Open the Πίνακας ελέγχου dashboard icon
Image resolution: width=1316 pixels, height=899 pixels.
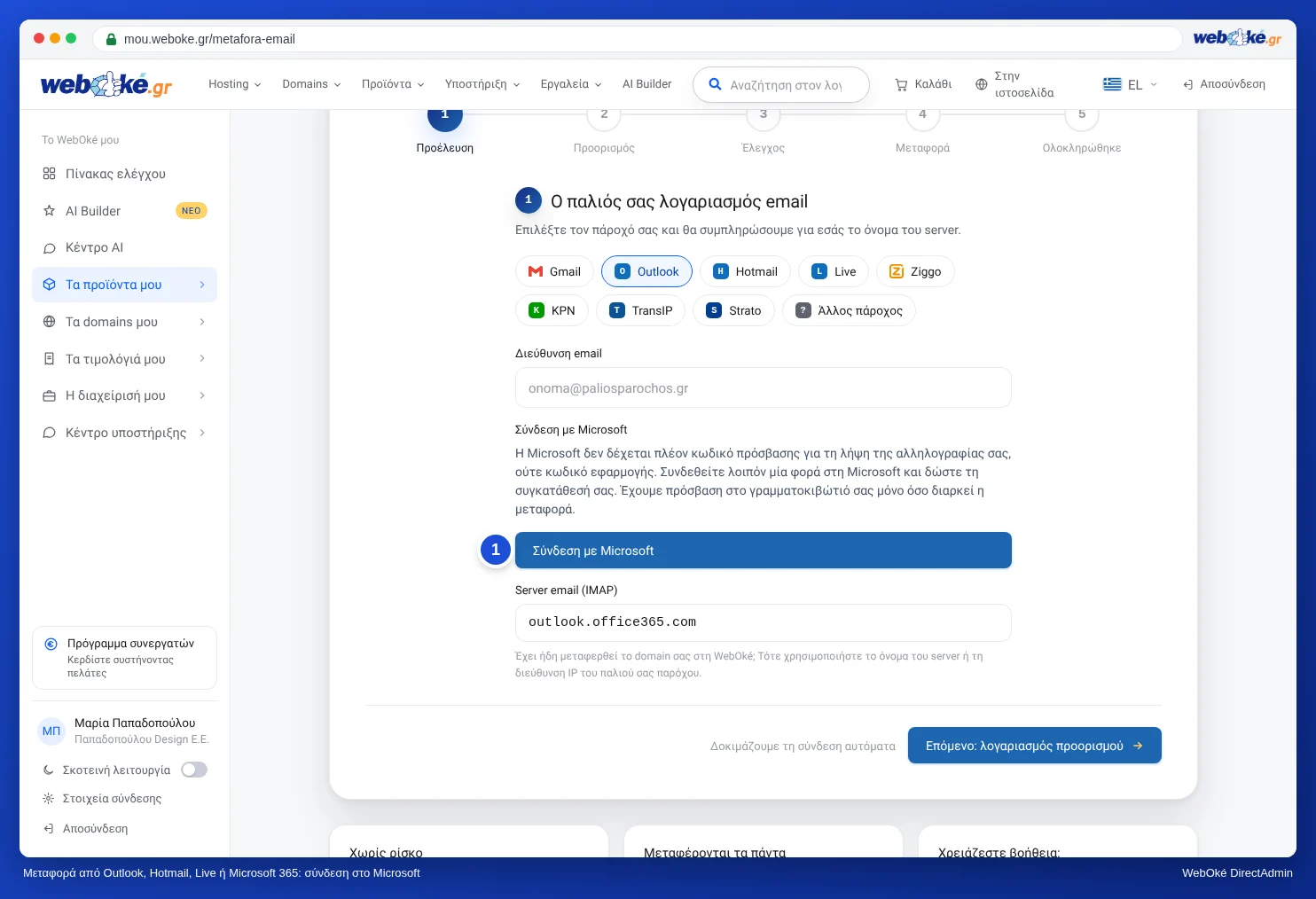[50, 174]
